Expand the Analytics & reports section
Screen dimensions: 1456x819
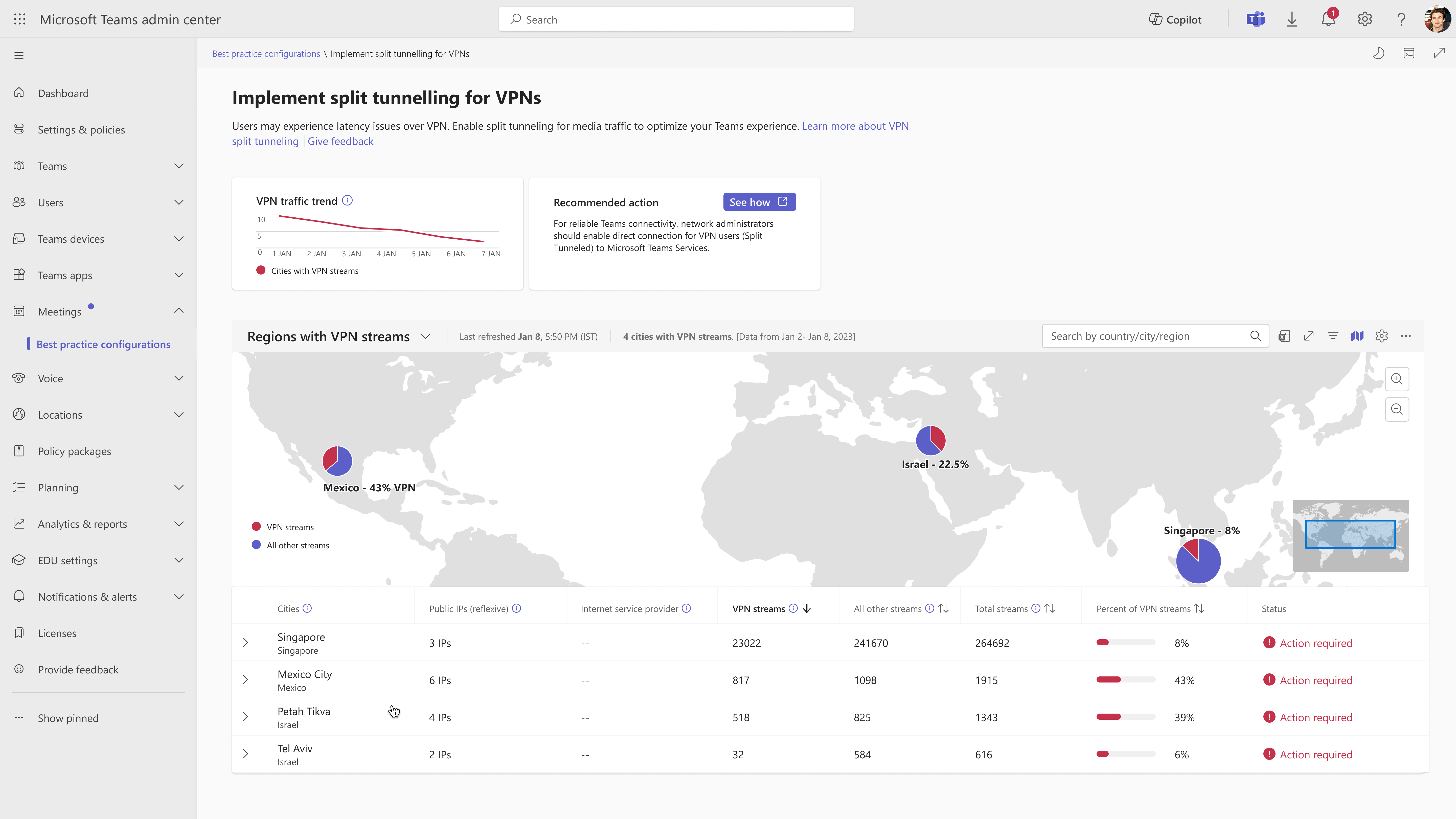(x=179, y=524)
